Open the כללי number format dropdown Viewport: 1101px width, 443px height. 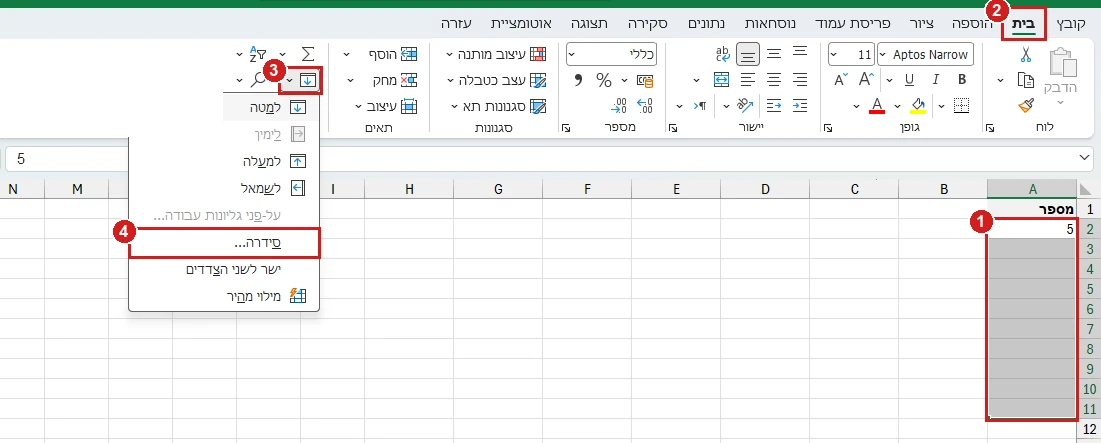pyautogui.click(x=573, y=55)
